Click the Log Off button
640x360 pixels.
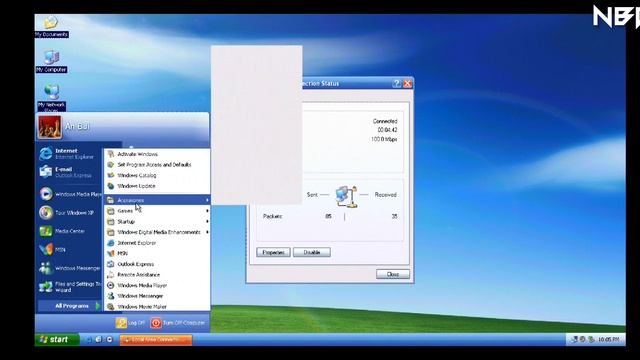pos(130,323)
